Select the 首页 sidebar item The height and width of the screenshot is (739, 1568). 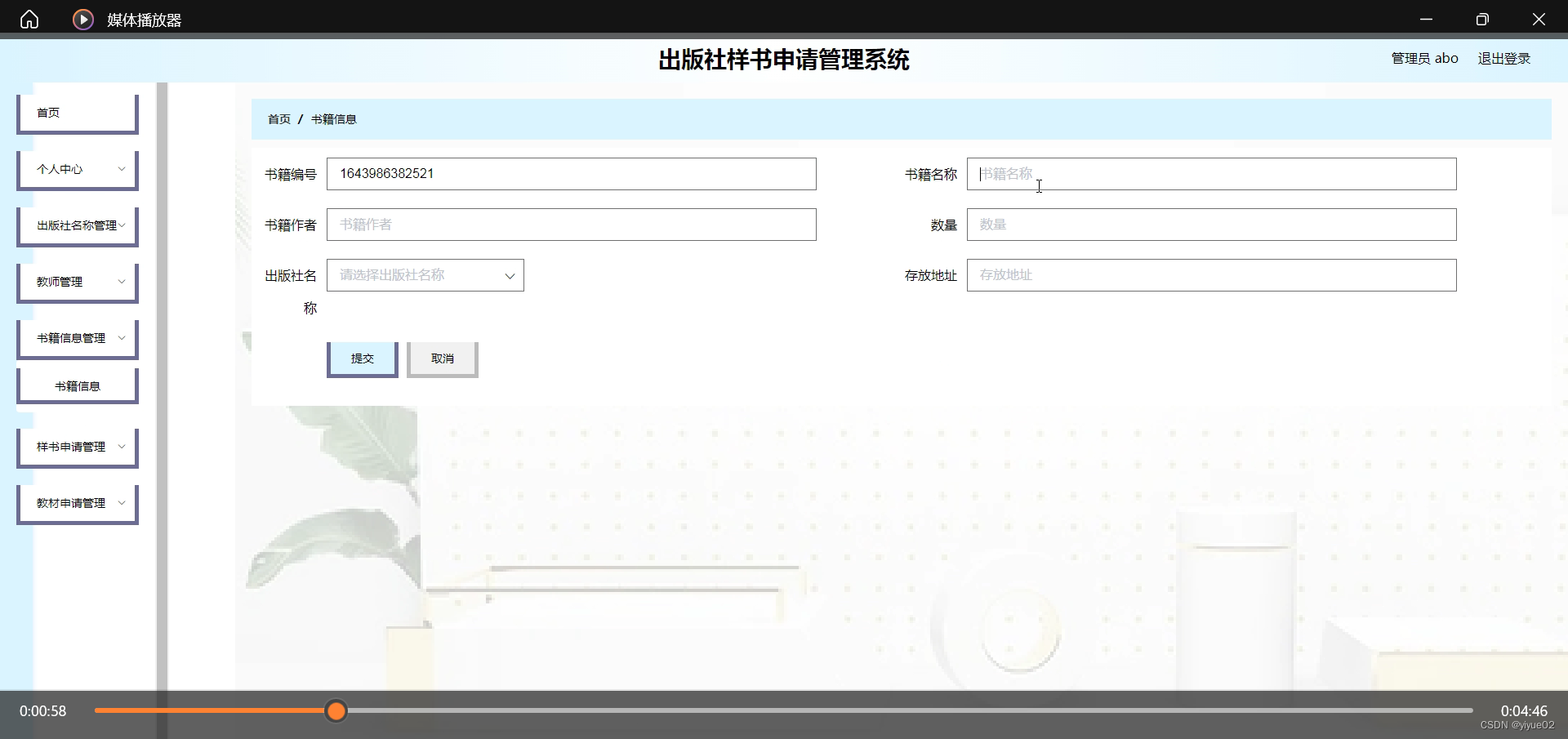click(x=76, y=113)
